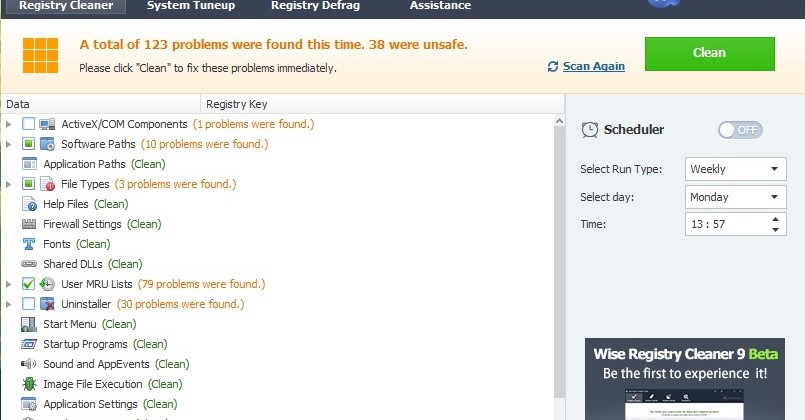Screen dimensions: 805x420
Task: Click the Scan Again link
Action: 593,66
